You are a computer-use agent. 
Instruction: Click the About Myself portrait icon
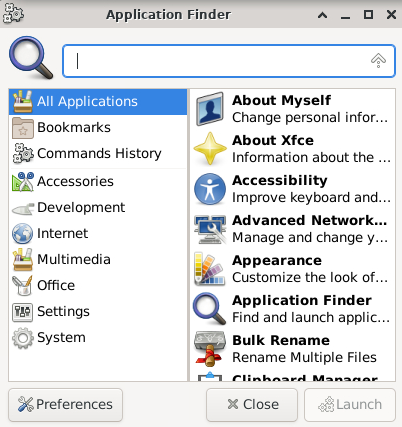pos(210,109)
